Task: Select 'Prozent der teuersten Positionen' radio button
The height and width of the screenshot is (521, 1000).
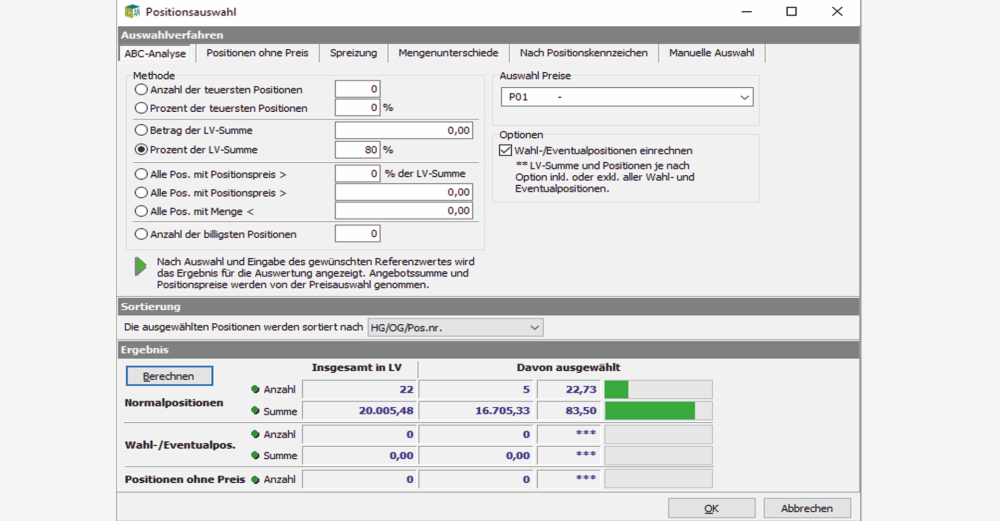Action: click(141, 108)
